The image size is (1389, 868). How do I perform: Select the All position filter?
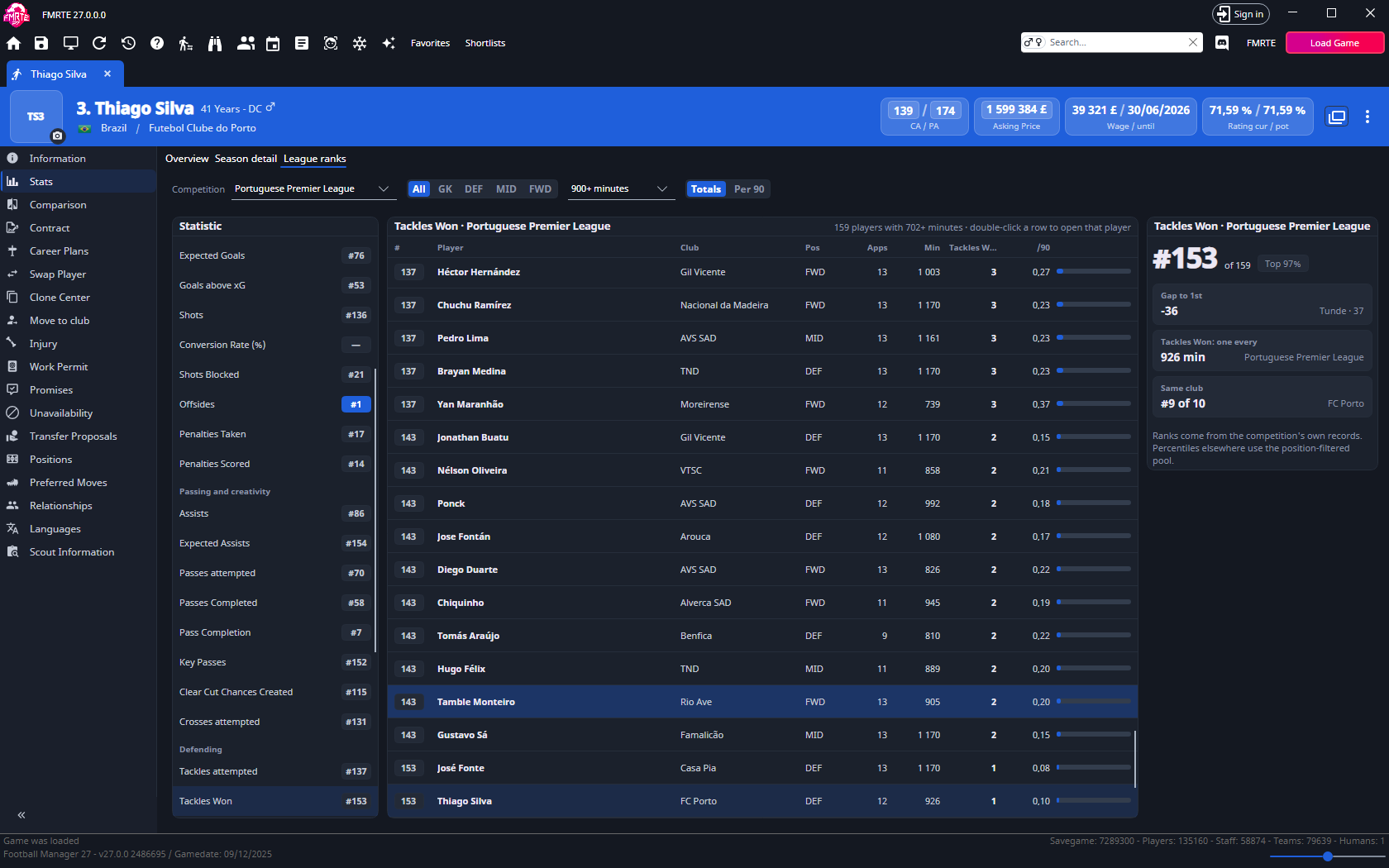pyautogui.click(x=419, y=189)
